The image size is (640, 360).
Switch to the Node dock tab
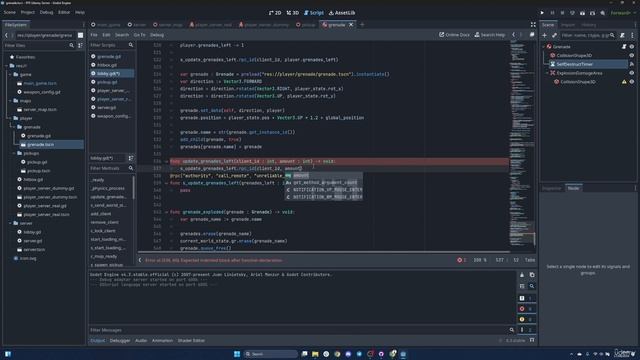(x=573, y=188)
